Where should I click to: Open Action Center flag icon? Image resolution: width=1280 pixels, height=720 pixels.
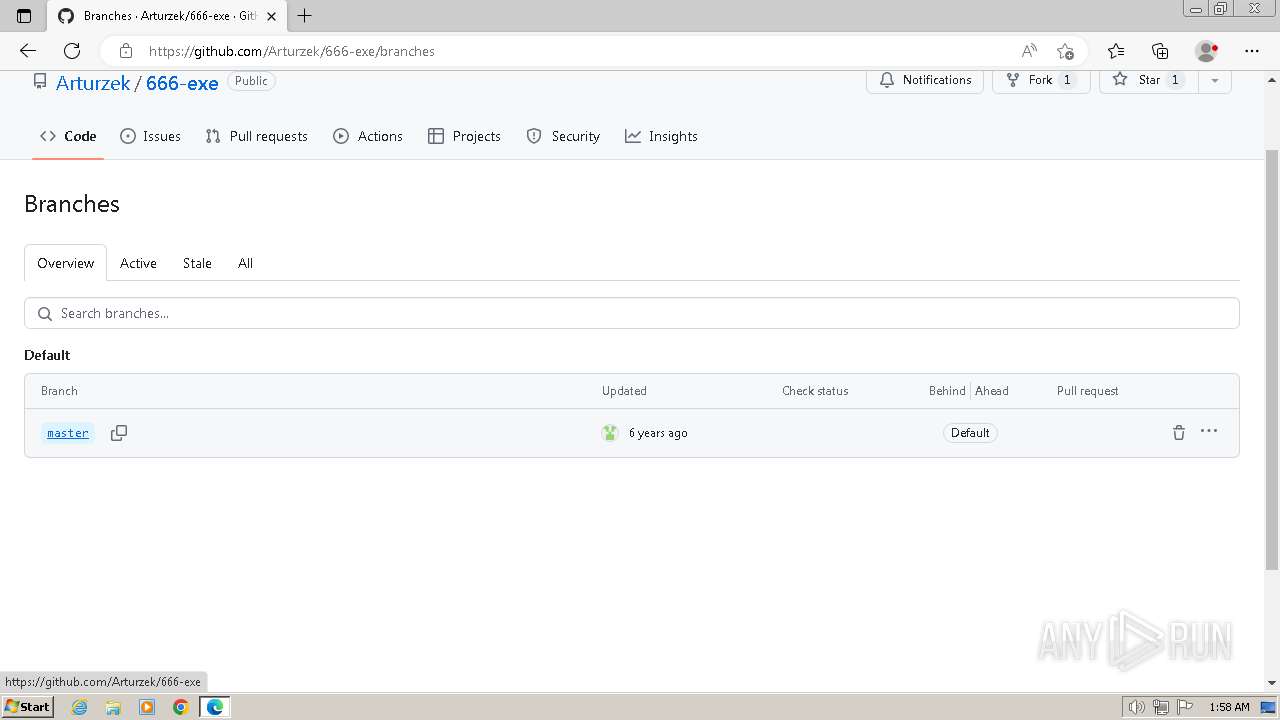point(1184,707)
